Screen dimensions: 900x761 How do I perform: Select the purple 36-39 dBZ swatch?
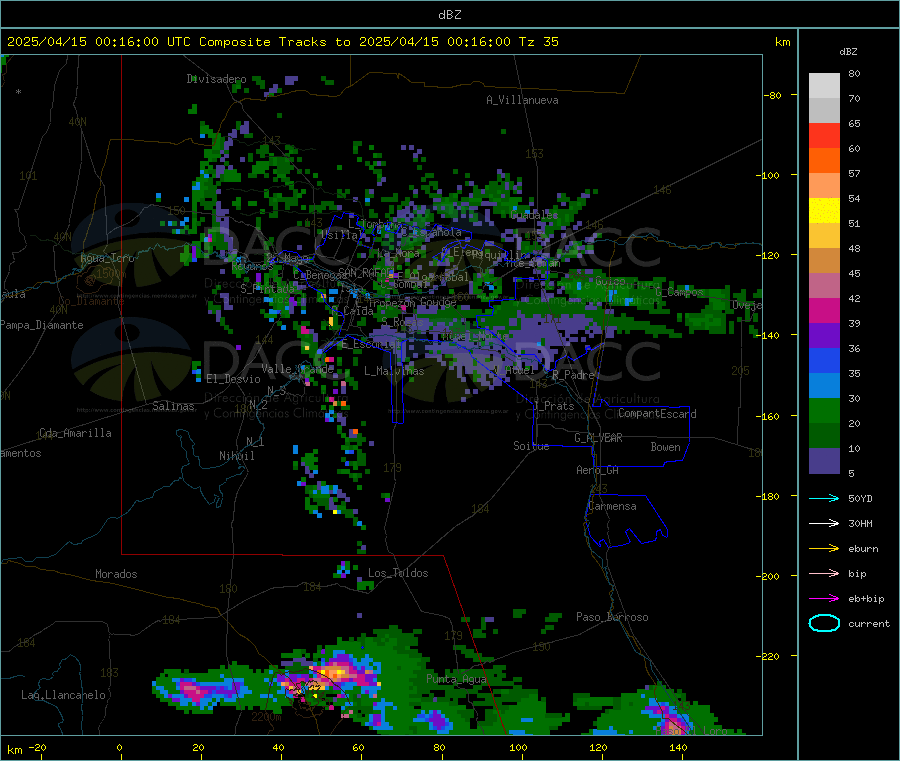(x=824, y=336)
